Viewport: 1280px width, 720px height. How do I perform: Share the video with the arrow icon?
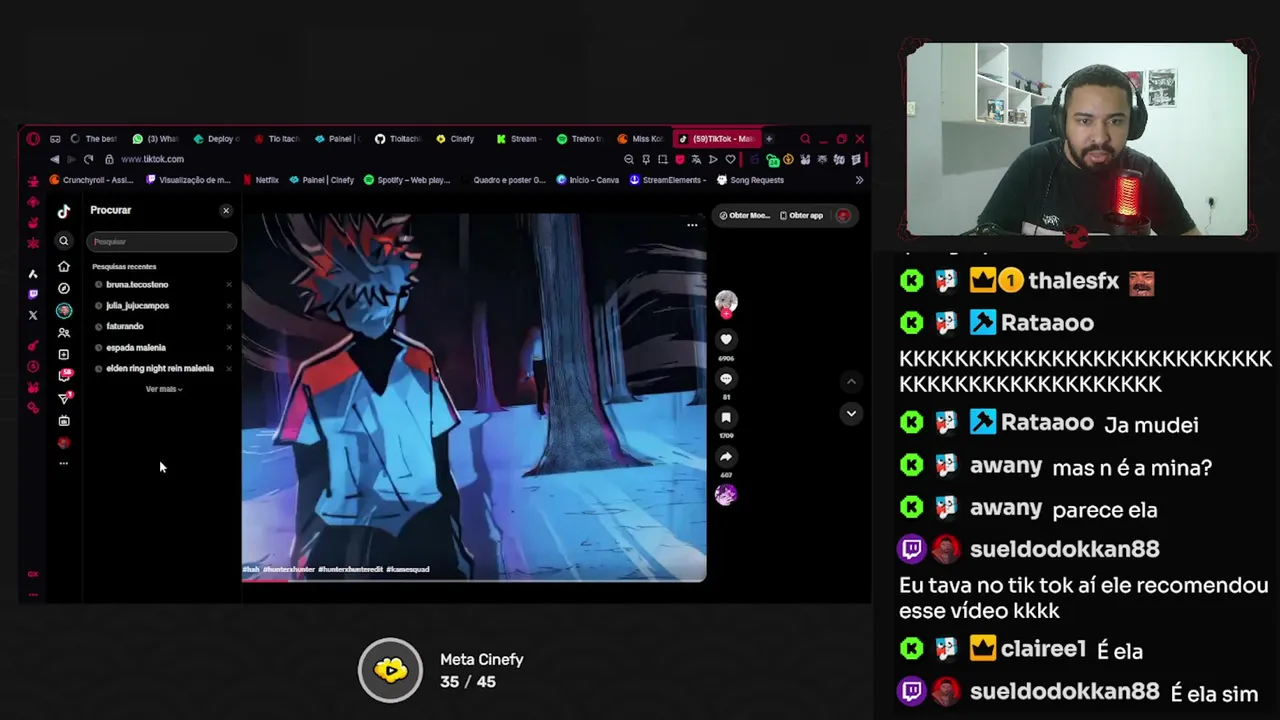coord(726,457)
